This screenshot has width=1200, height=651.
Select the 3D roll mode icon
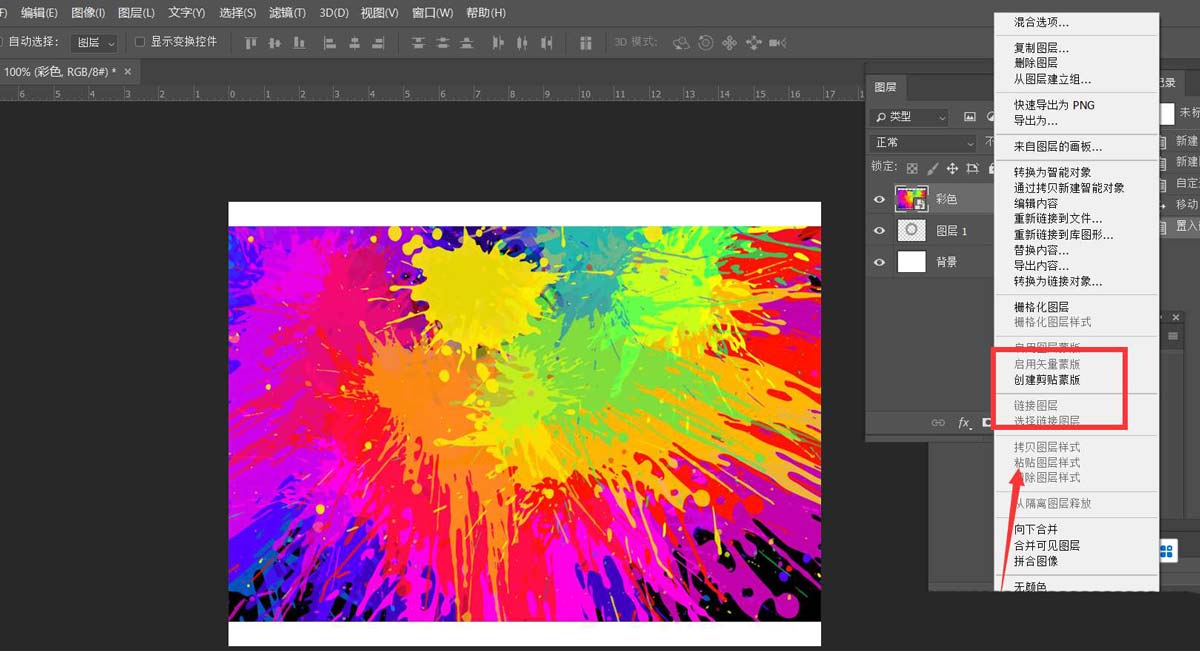pyautogui.click(x=706, y=42)
